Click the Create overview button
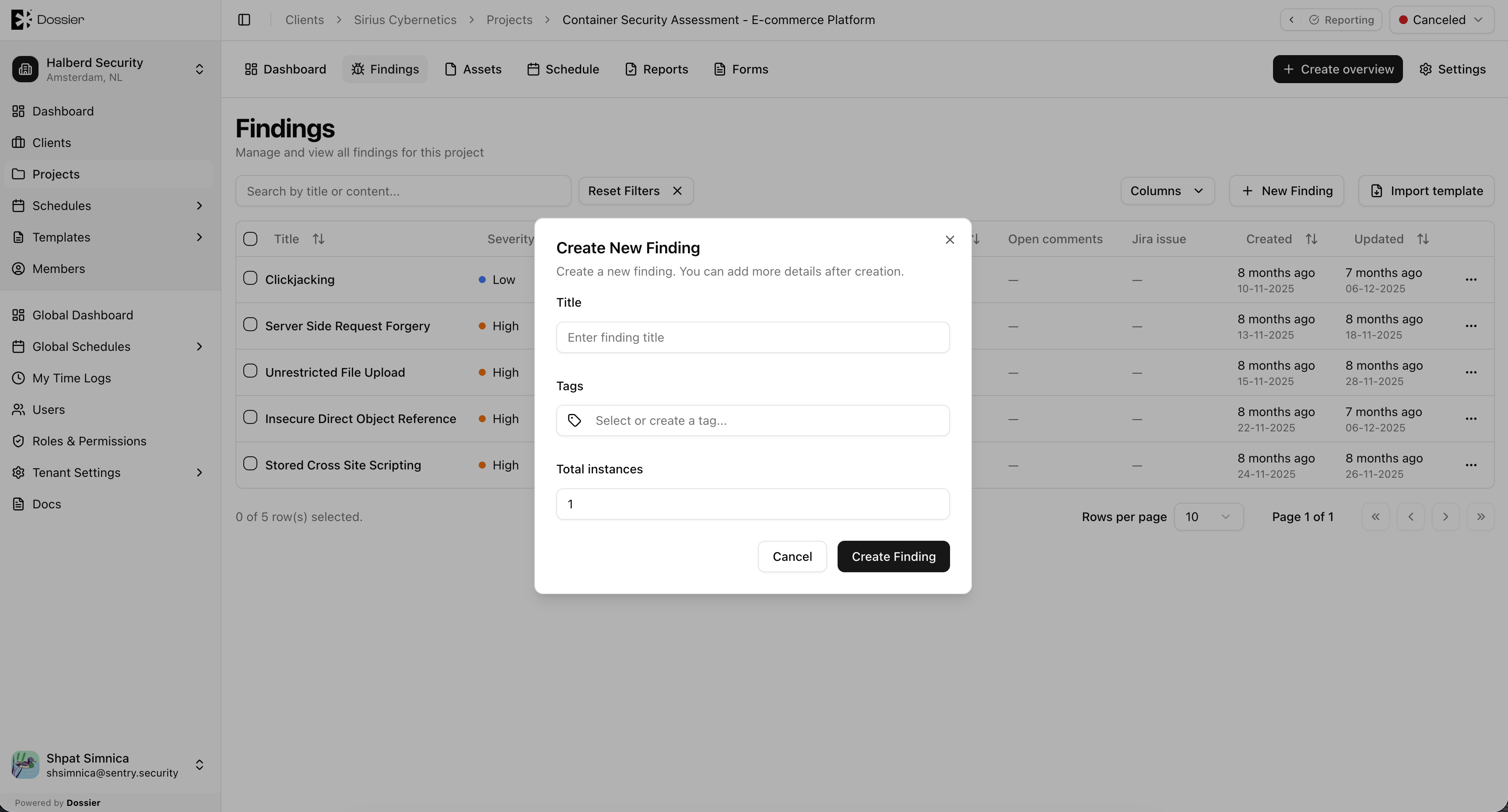This screenshot has width=1508, height=812. tap(1338, 69)
